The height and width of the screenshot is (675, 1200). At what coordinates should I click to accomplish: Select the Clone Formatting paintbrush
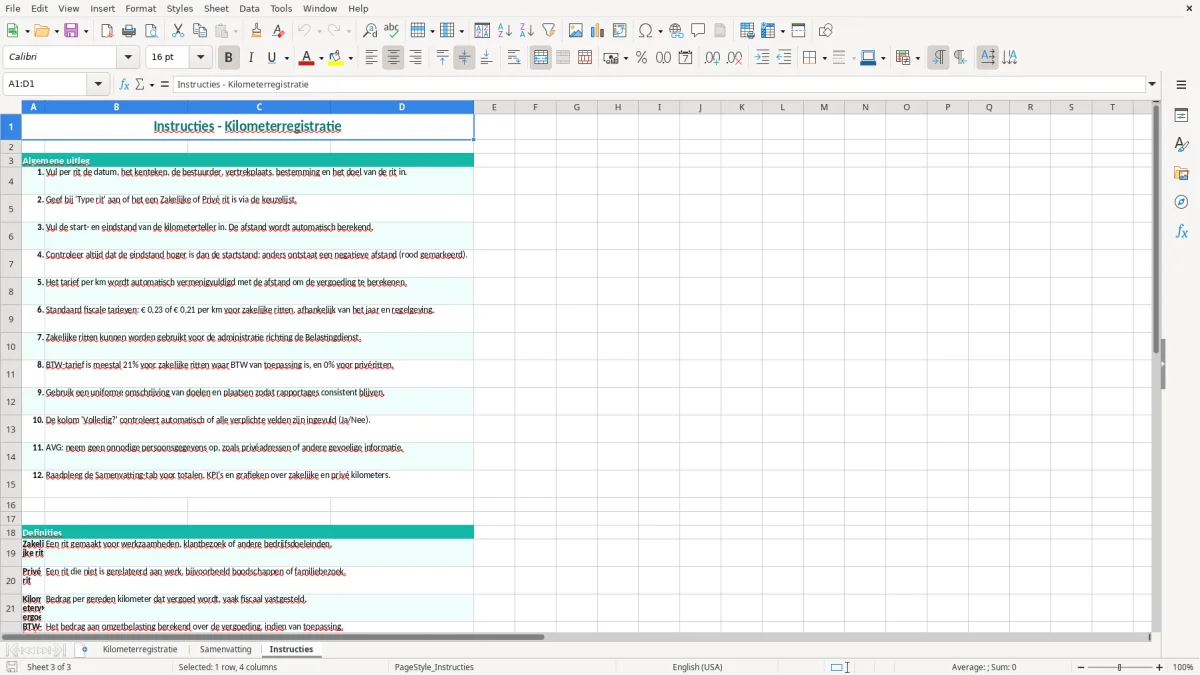coord(257,31)
